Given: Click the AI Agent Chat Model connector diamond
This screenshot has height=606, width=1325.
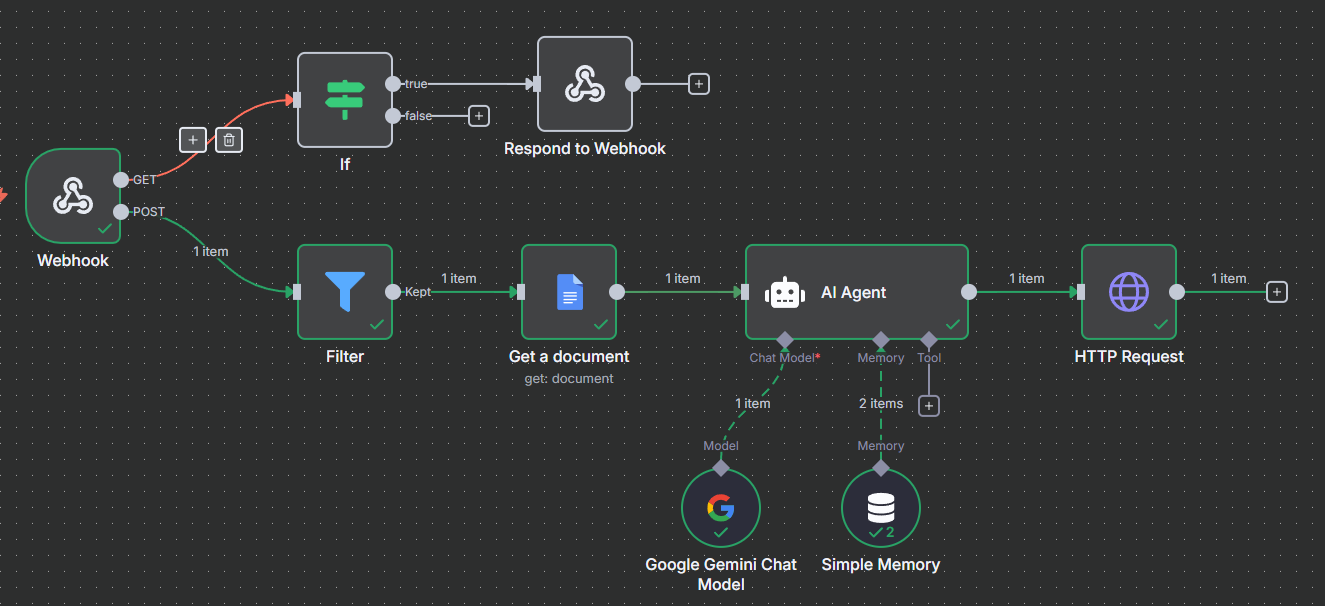Looking at the screenshot, I should click(784, 339).
